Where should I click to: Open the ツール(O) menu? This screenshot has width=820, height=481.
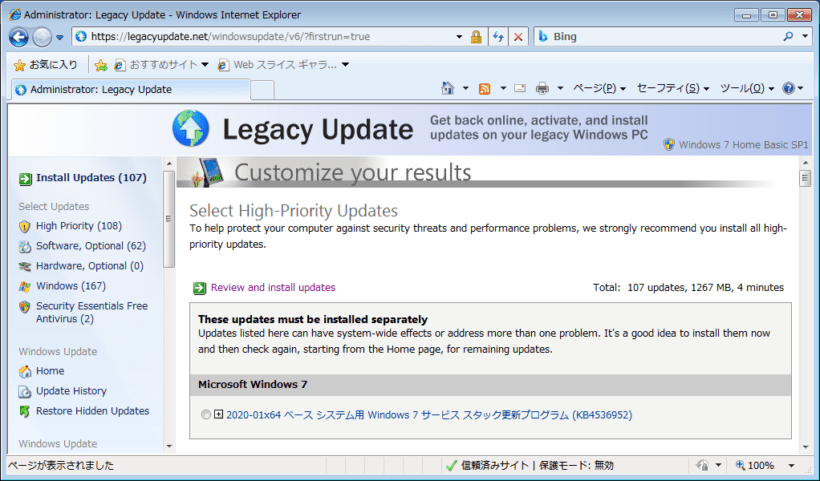(747, 88)
